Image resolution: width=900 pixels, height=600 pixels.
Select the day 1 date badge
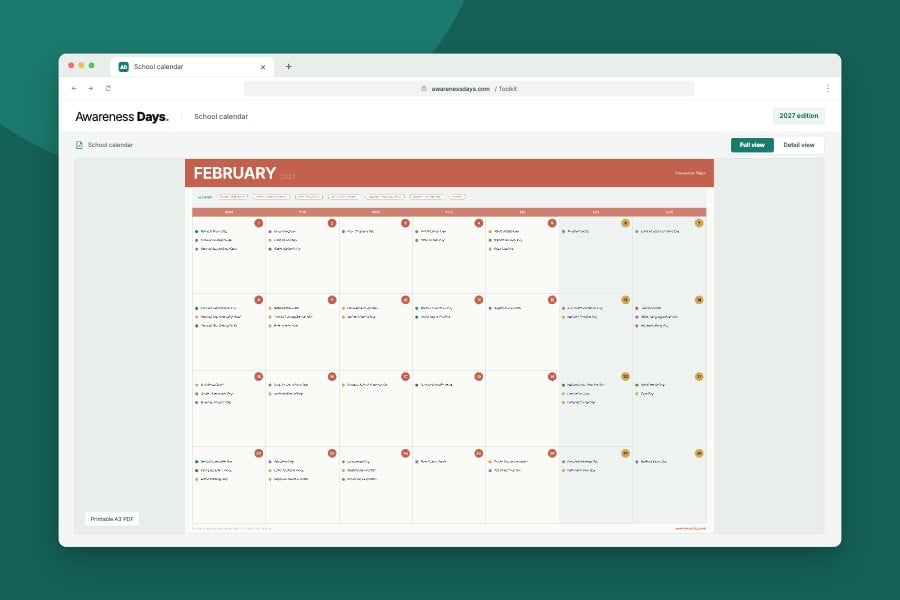[x=258, y=223]
